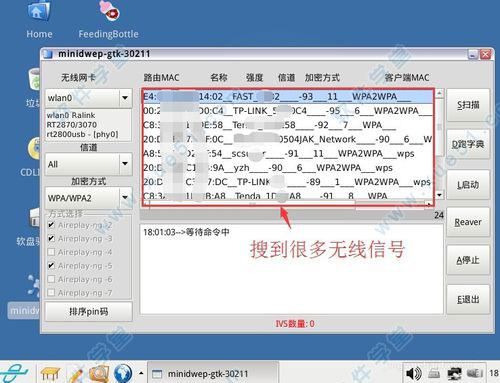Toggle the Aireplay-ng -3 checkbox
The width and height of the screenshot is (500, 383).
pos(51,239)
